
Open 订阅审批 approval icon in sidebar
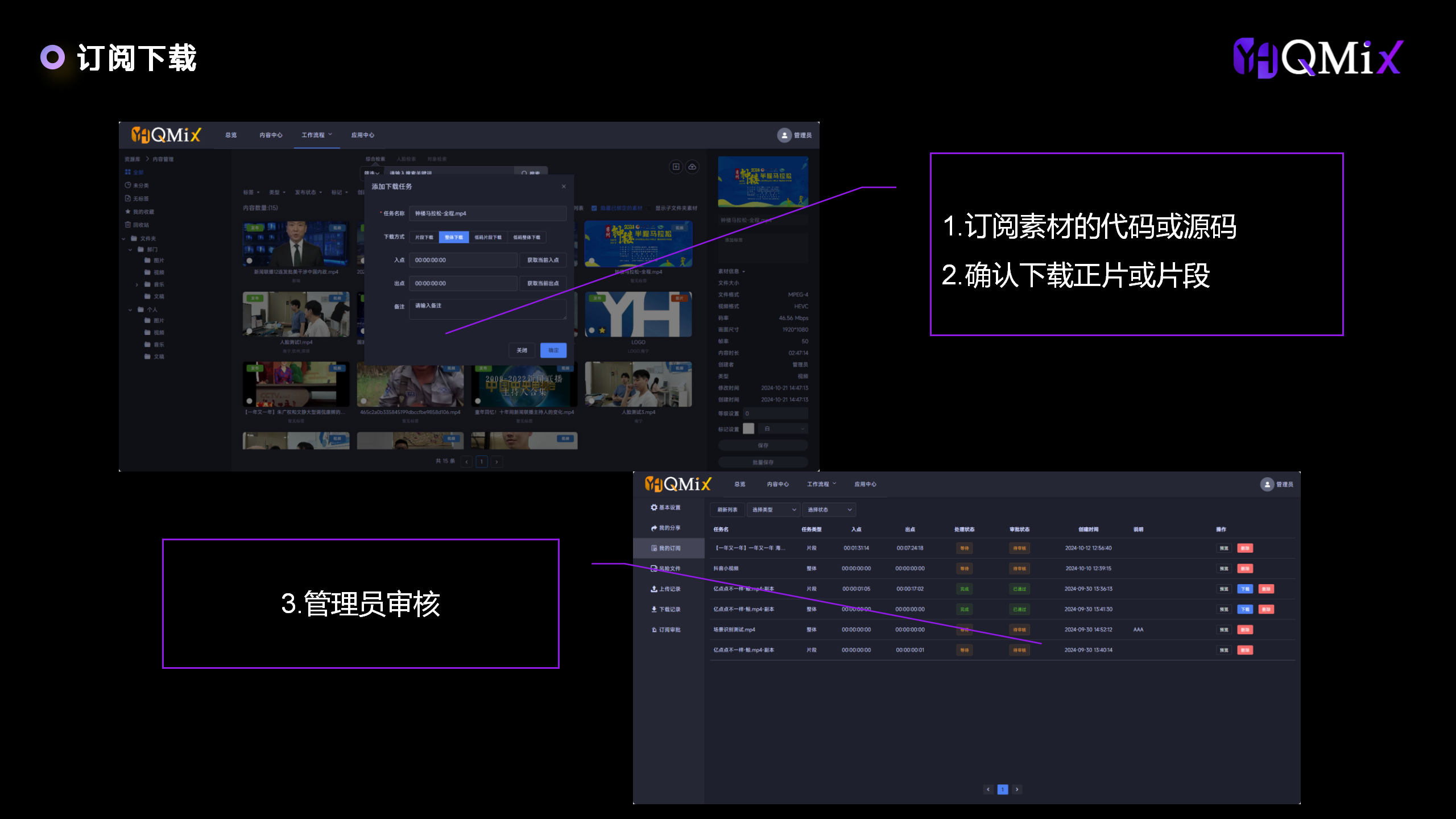654,630
